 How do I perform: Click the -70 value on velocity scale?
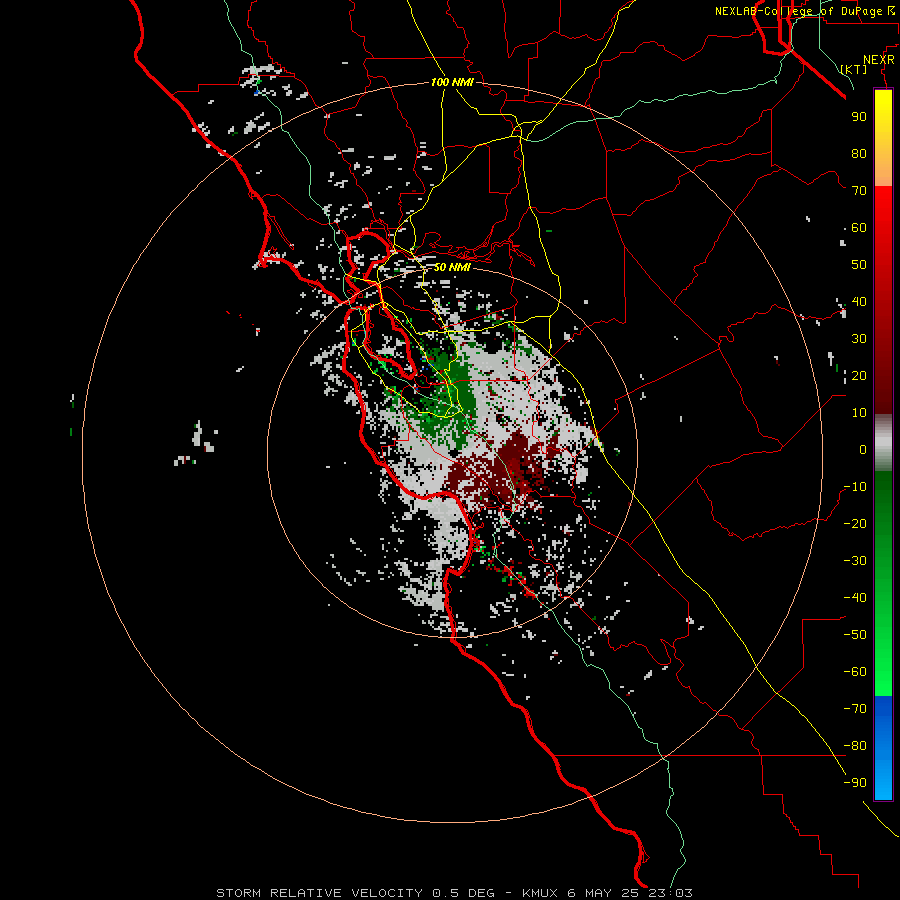click(855, 709)
